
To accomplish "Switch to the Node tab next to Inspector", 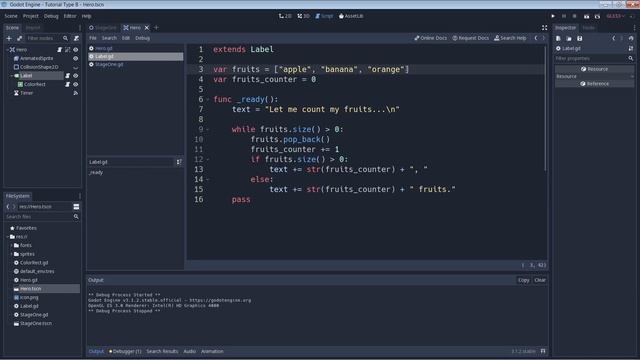I will pos(589,27).
